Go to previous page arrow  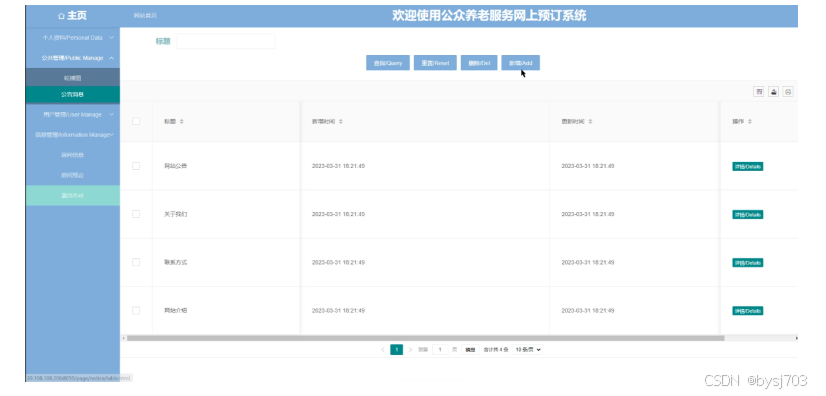(382, 350)
